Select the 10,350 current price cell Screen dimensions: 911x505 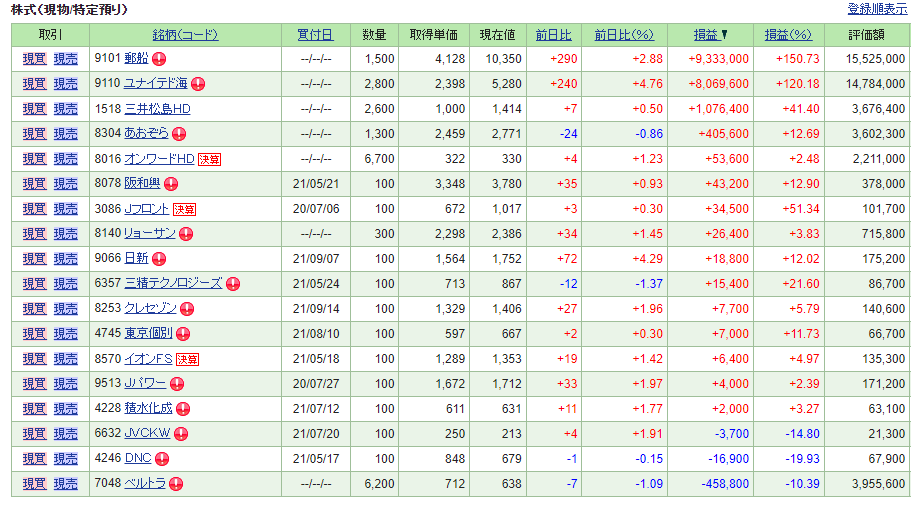click(498, 59)
